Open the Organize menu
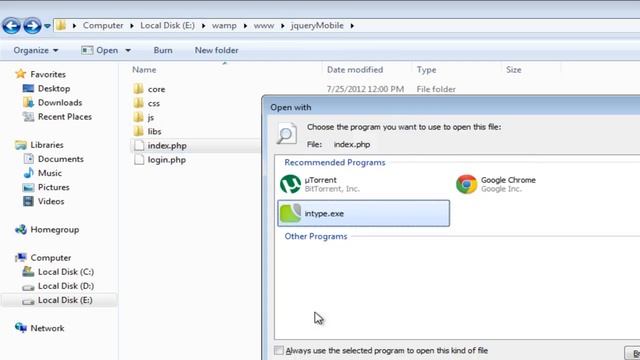The height and width of the screenshot is (360, 640). (36, 50)
